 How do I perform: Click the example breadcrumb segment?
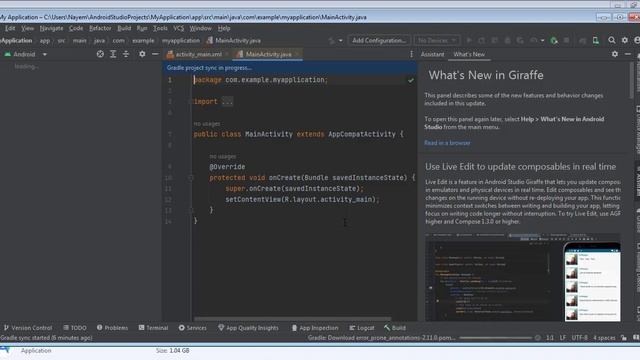click(x=143, y=40)
